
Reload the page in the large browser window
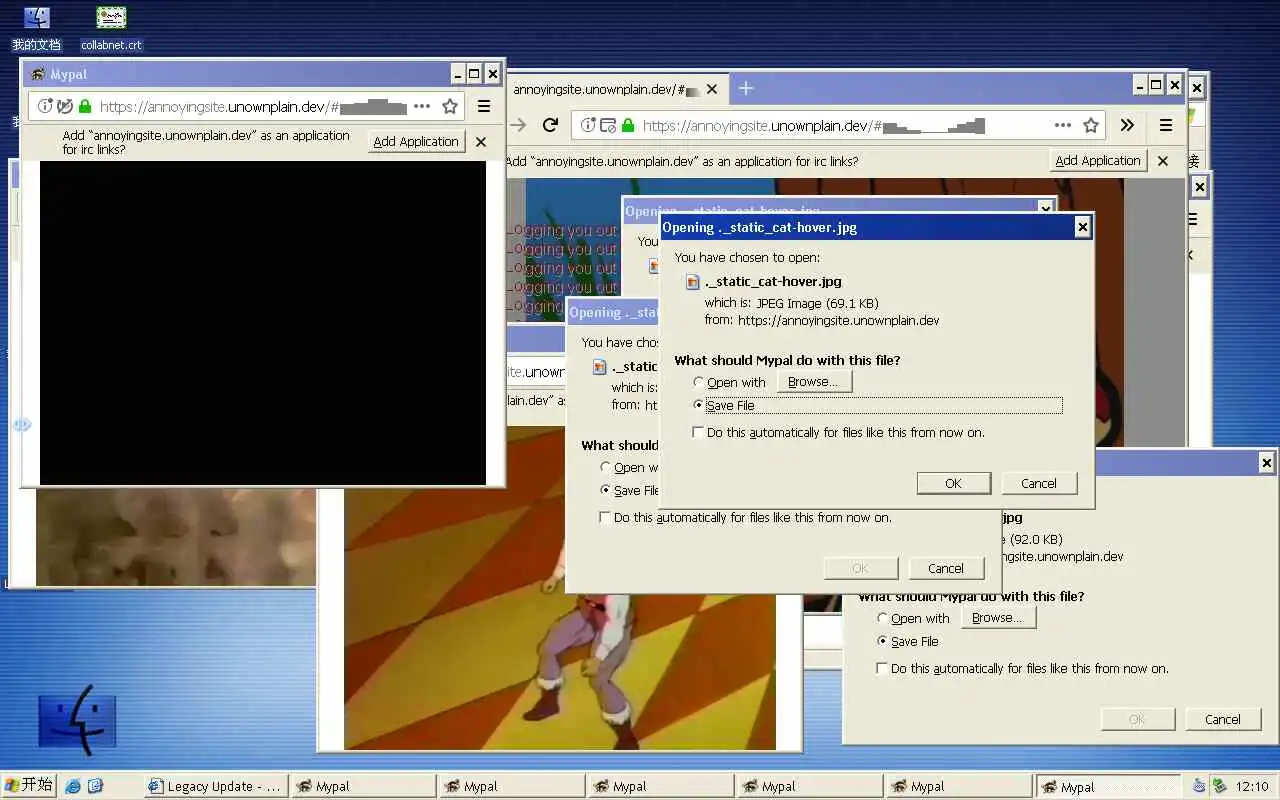point(550,125)
